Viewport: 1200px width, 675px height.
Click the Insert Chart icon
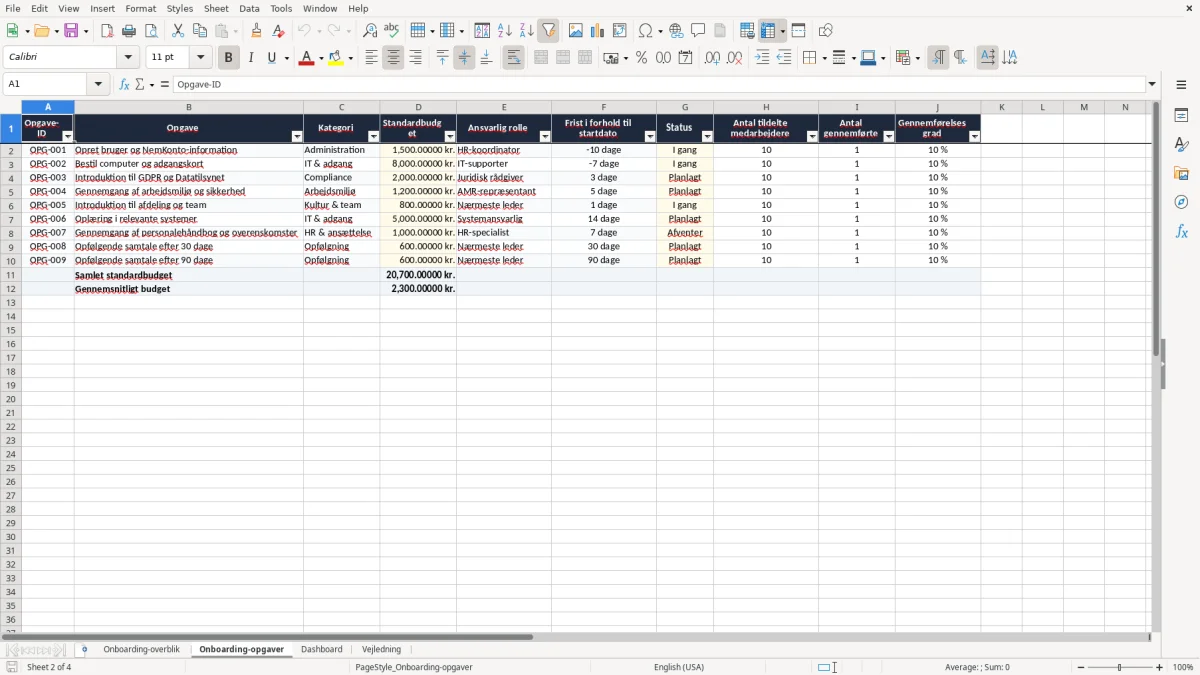coord(597,31)
